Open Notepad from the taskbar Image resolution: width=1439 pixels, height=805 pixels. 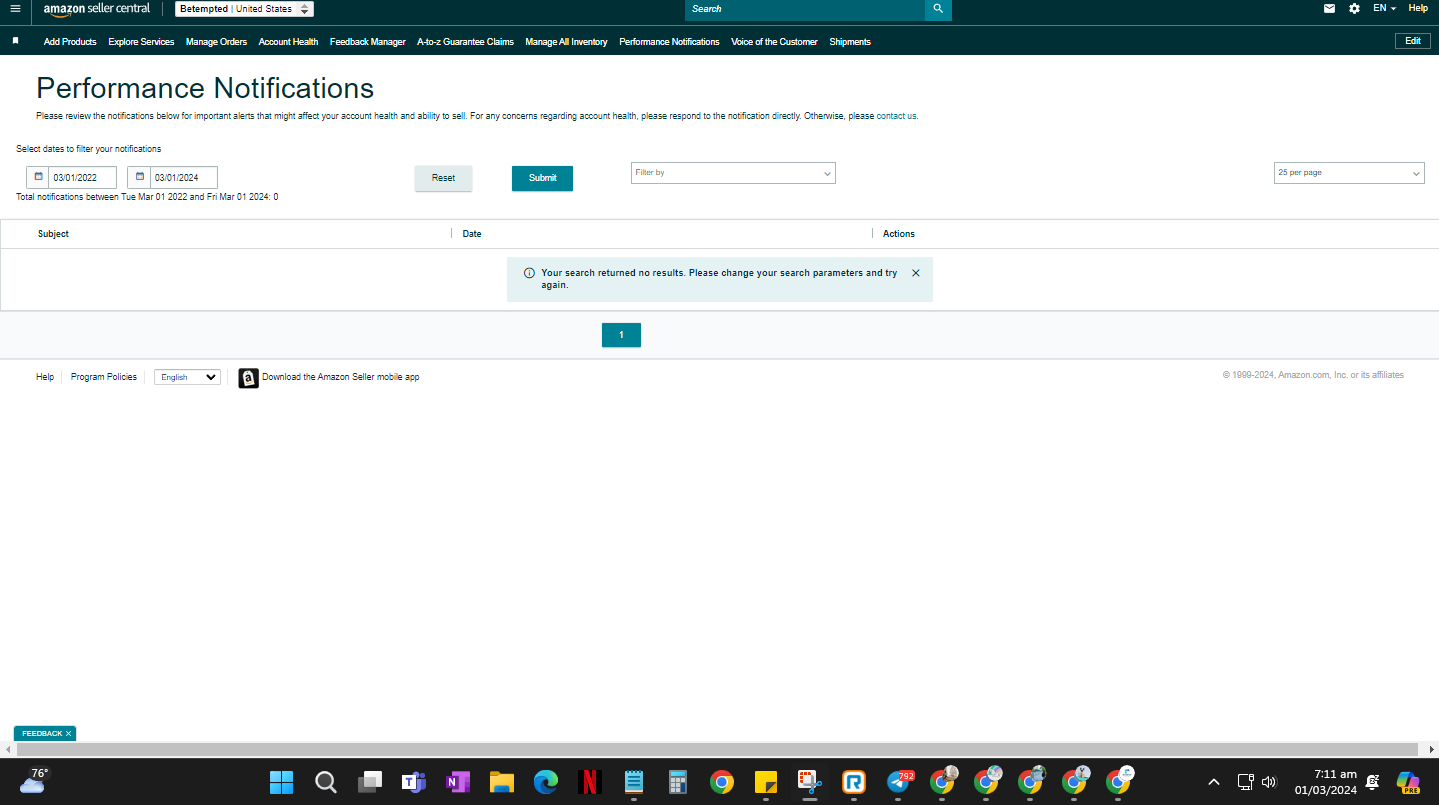pyautogui.click(x=634, y=782)
